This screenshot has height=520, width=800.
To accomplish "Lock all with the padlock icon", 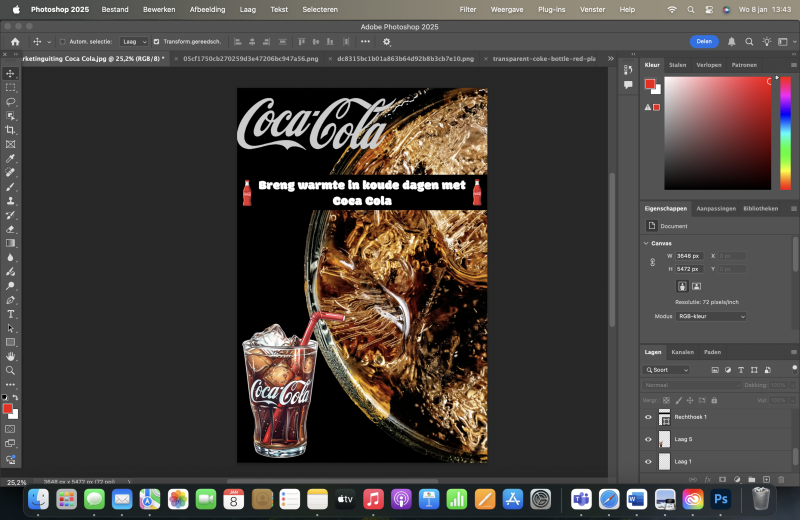I will [714, 400].
